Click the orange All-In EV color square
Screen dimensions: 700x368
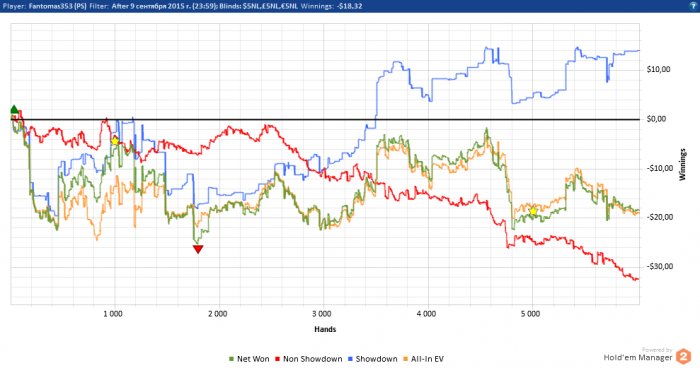[x=405, y=359]
